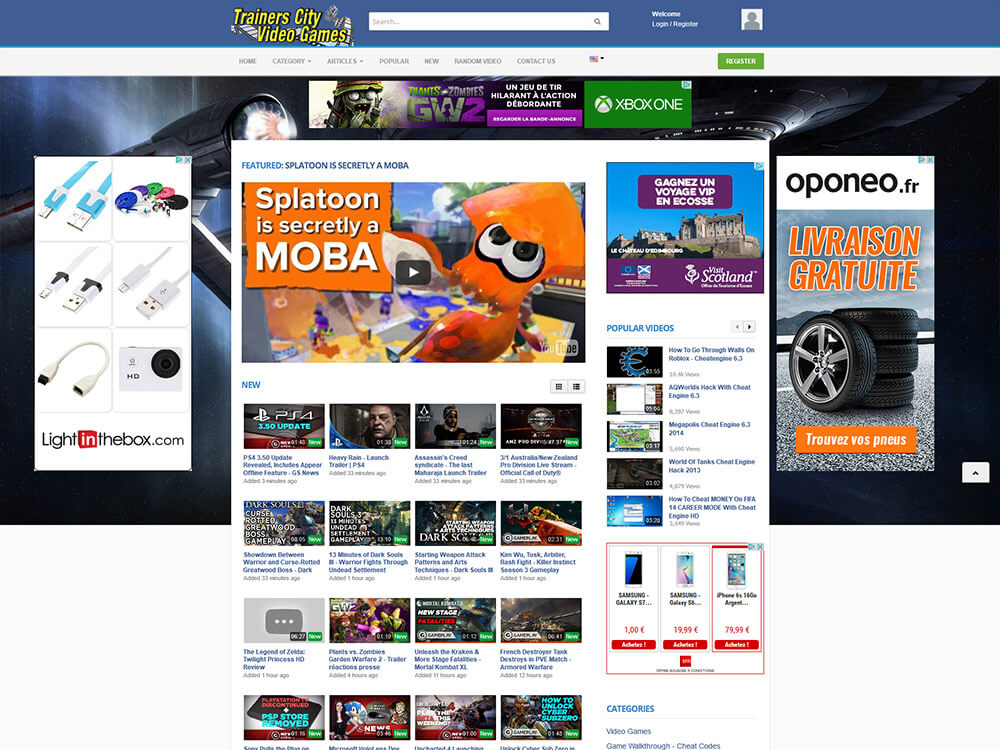Open the World Of Tanks popular thumbnail
Screen dimensions: 1000x750
635,473
